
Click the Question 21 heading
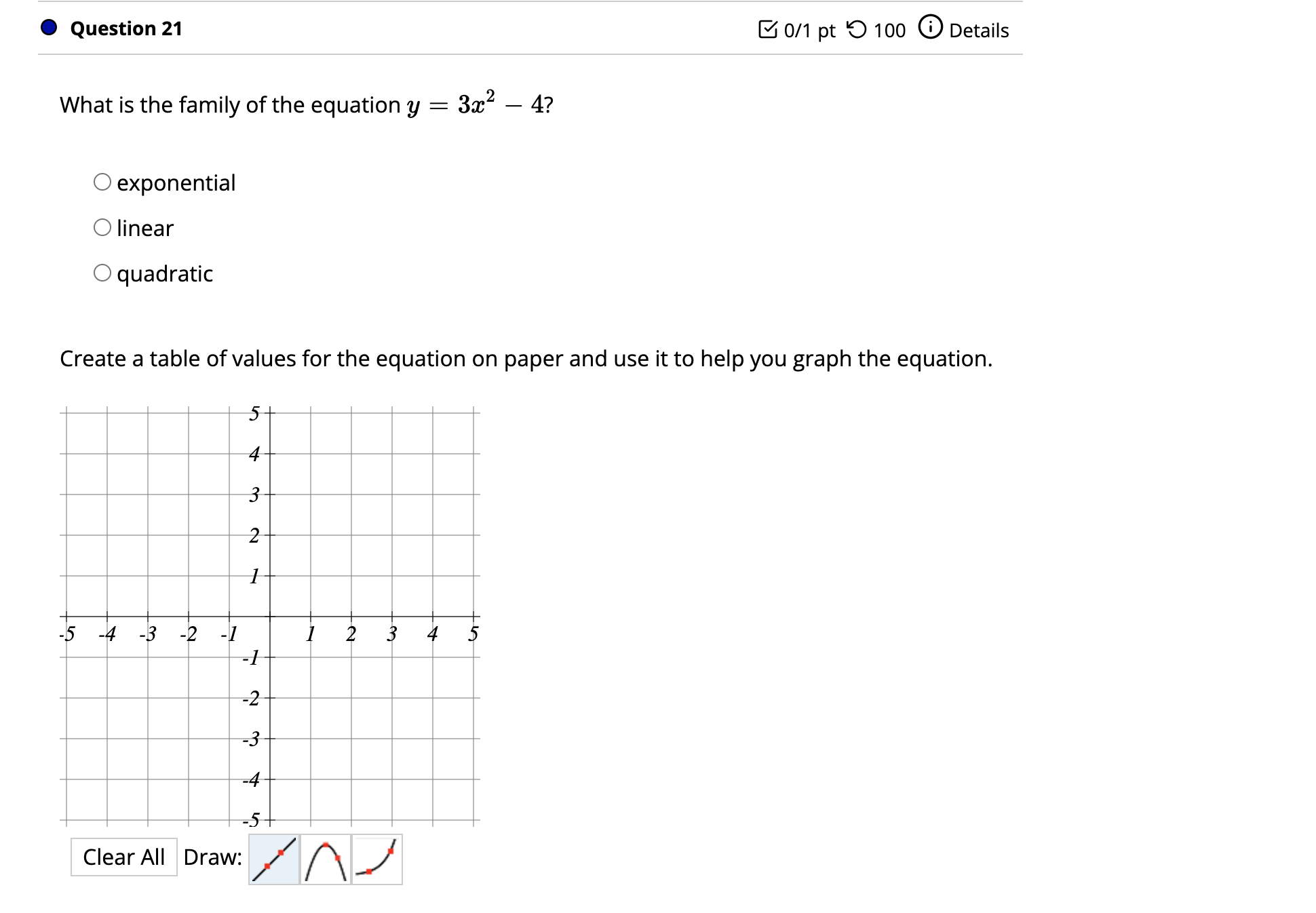point(126,28)
